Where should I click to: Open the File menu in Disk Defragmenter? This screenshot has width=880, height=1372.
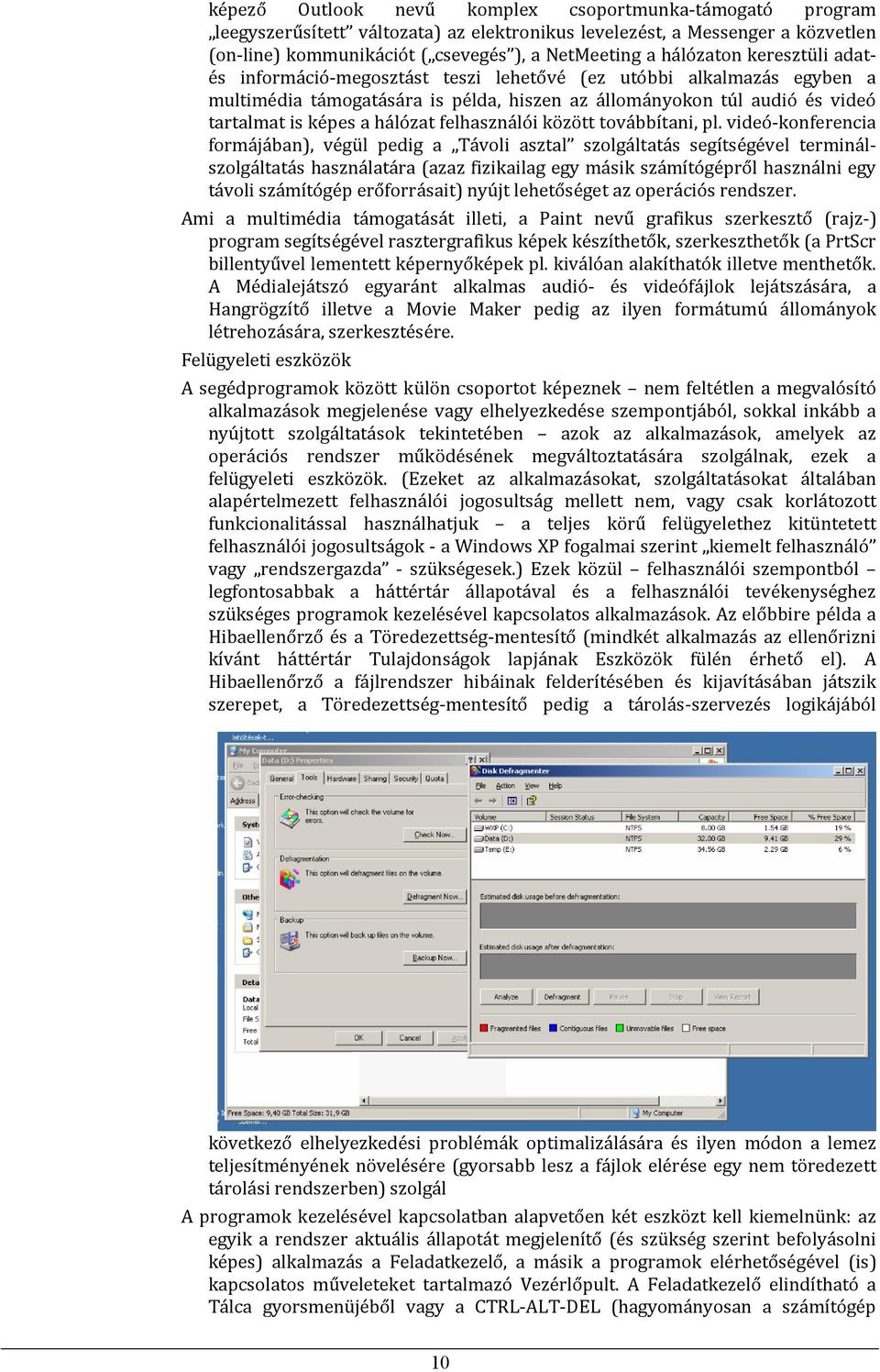tap(480, 786)
